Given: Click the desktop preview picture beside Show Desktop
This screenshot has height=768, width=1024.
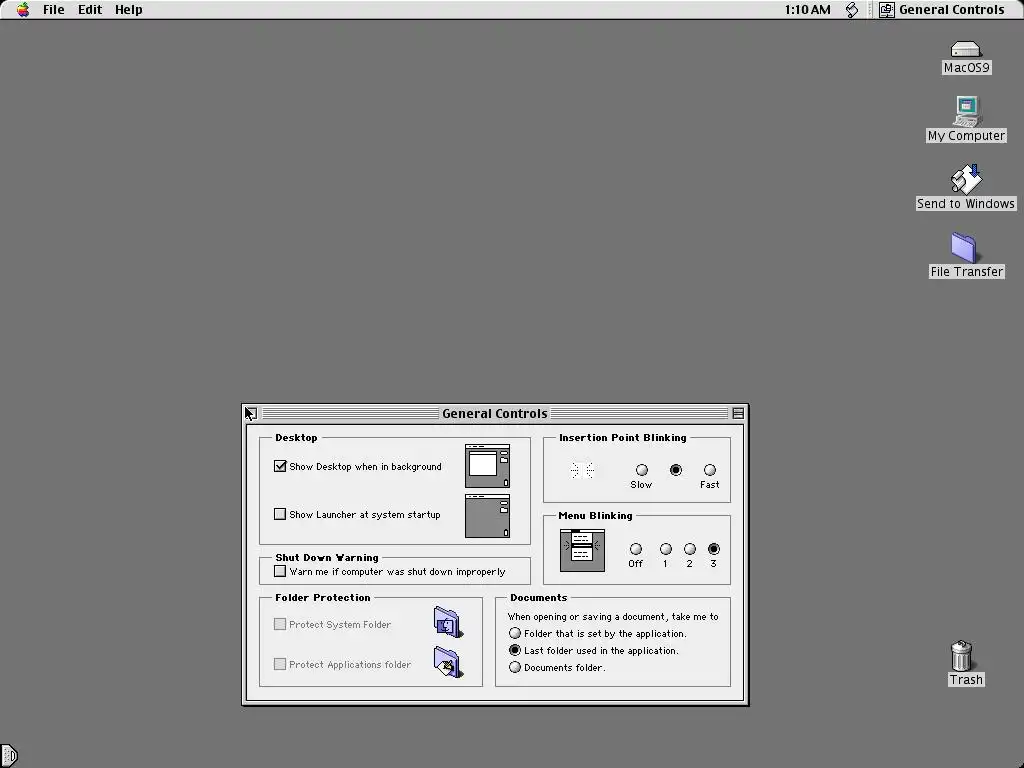Looking at the screenshot, I should (487, 466).
